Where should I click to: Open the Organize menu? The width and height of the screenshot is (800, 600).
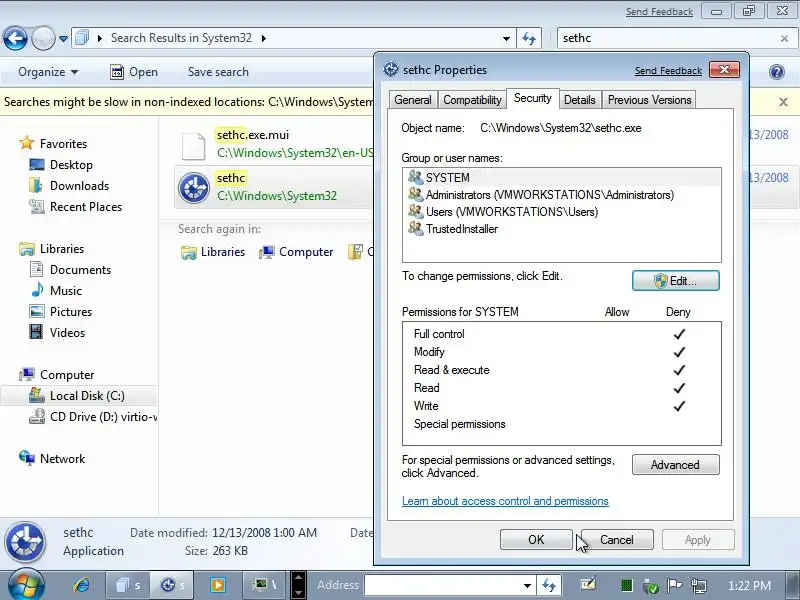48,72
